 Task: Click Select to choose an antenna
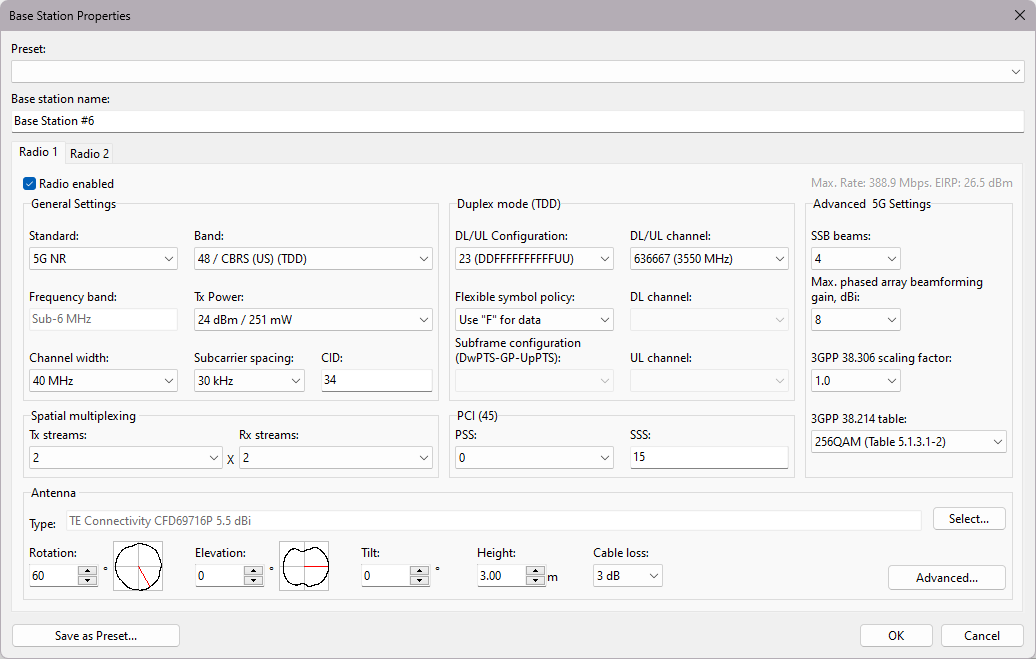click(968, 518)
